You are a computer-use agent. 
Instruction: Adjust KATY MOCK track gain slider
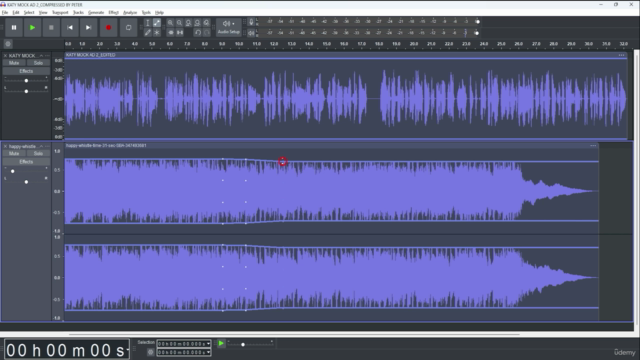(x=26, y=80)
